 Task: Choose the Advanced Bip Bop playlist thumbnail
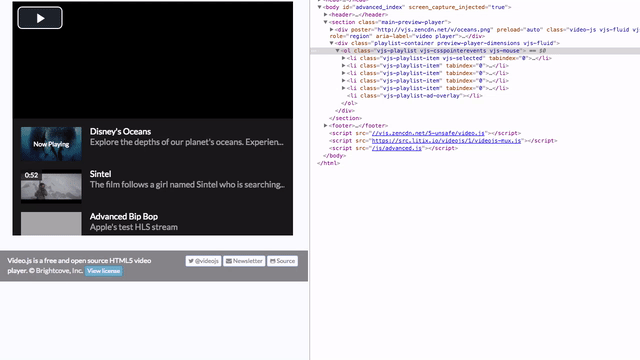point(51,223)
